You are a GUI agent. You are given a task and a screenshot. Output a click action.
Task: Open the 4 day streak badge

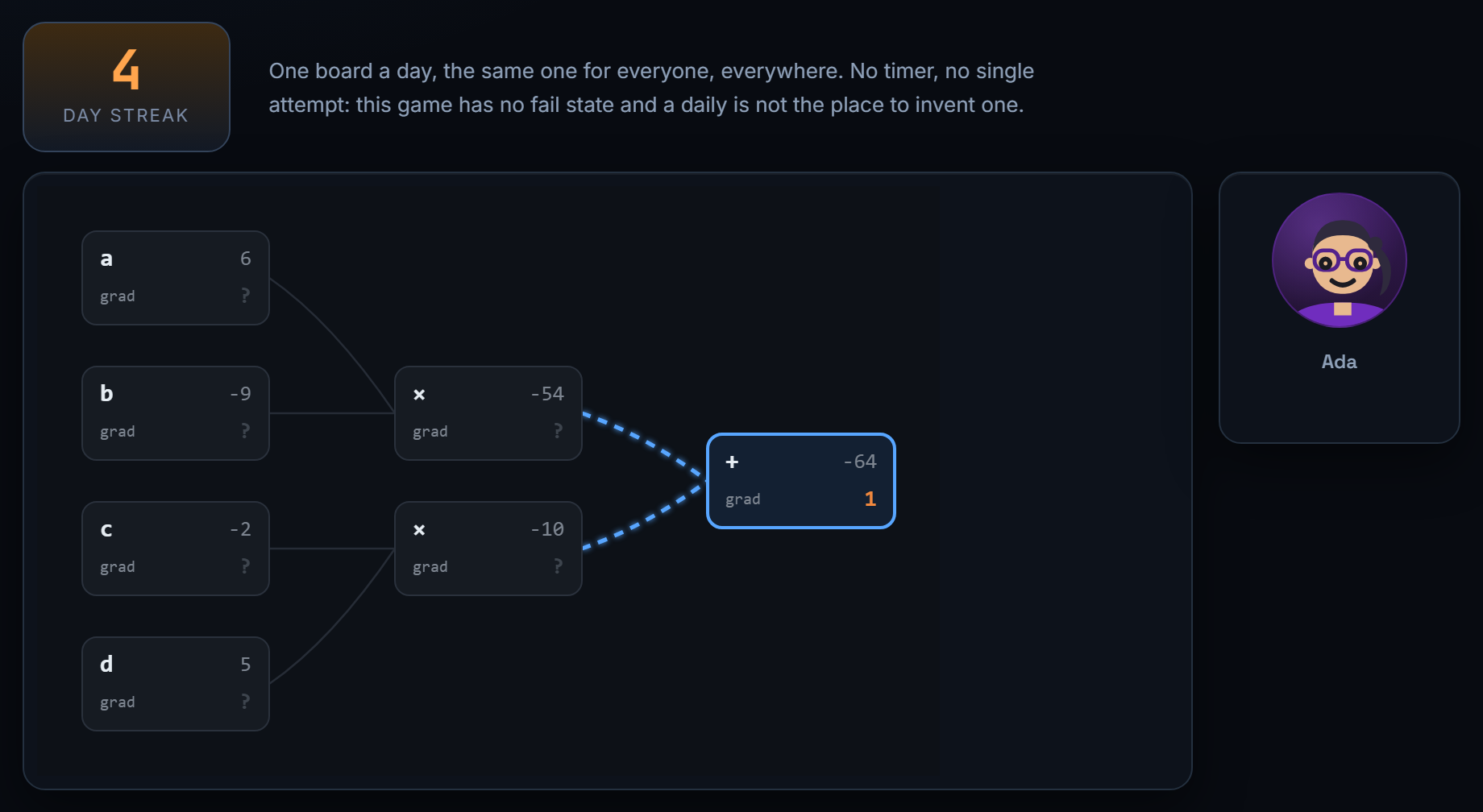127,87
